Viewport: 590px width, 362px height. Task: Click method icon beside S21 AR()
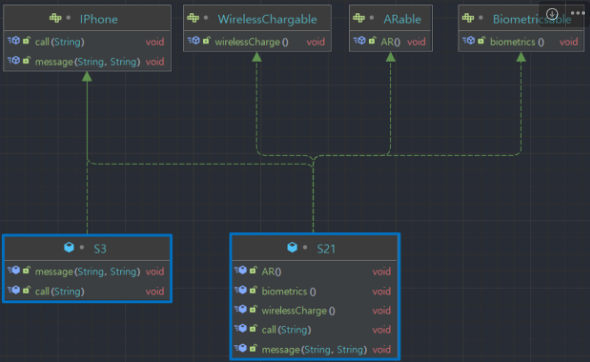coord(241,270)
